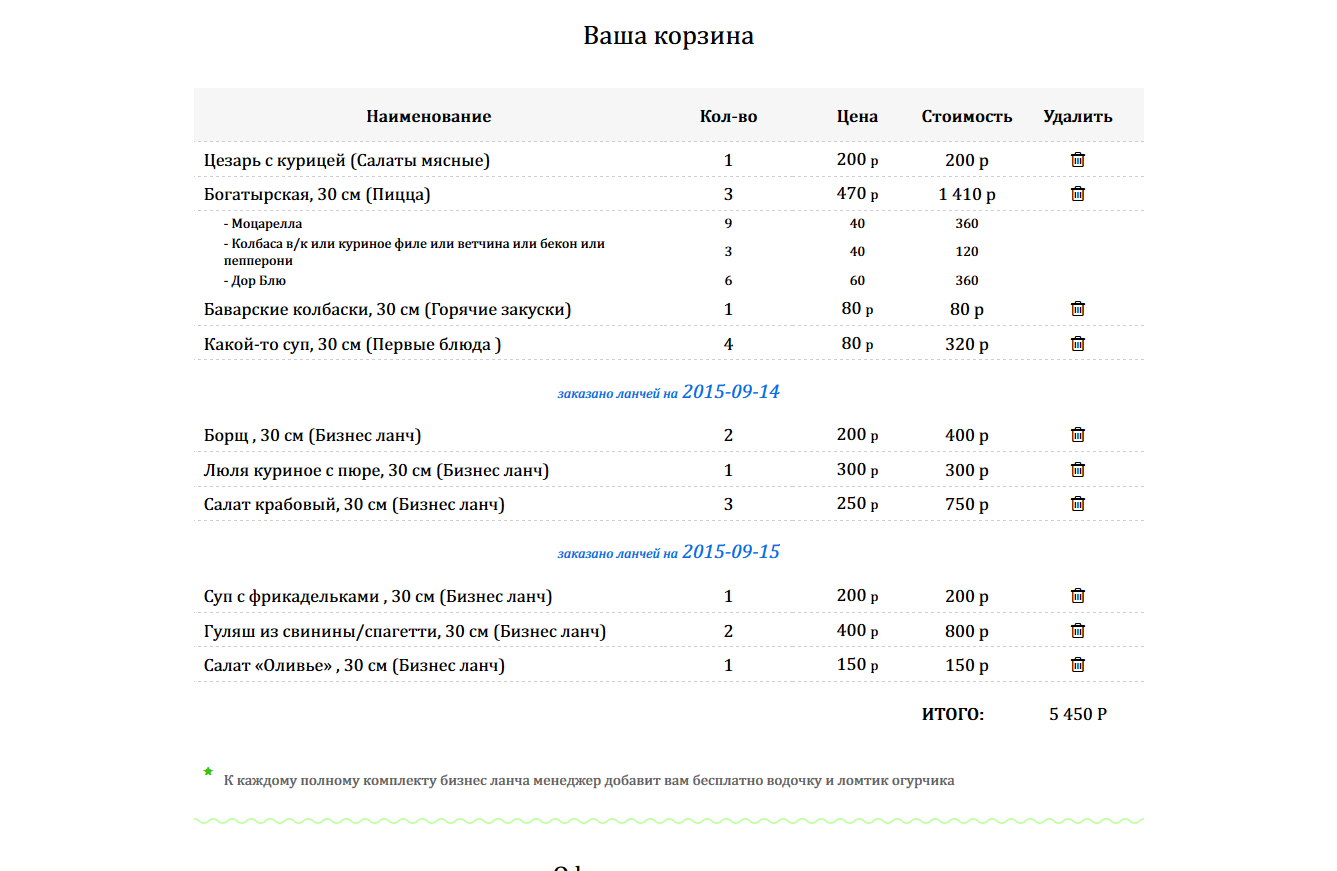Delete Цезарь с курицей from cart
The image size is (1337, 871).
point(1078,160)
